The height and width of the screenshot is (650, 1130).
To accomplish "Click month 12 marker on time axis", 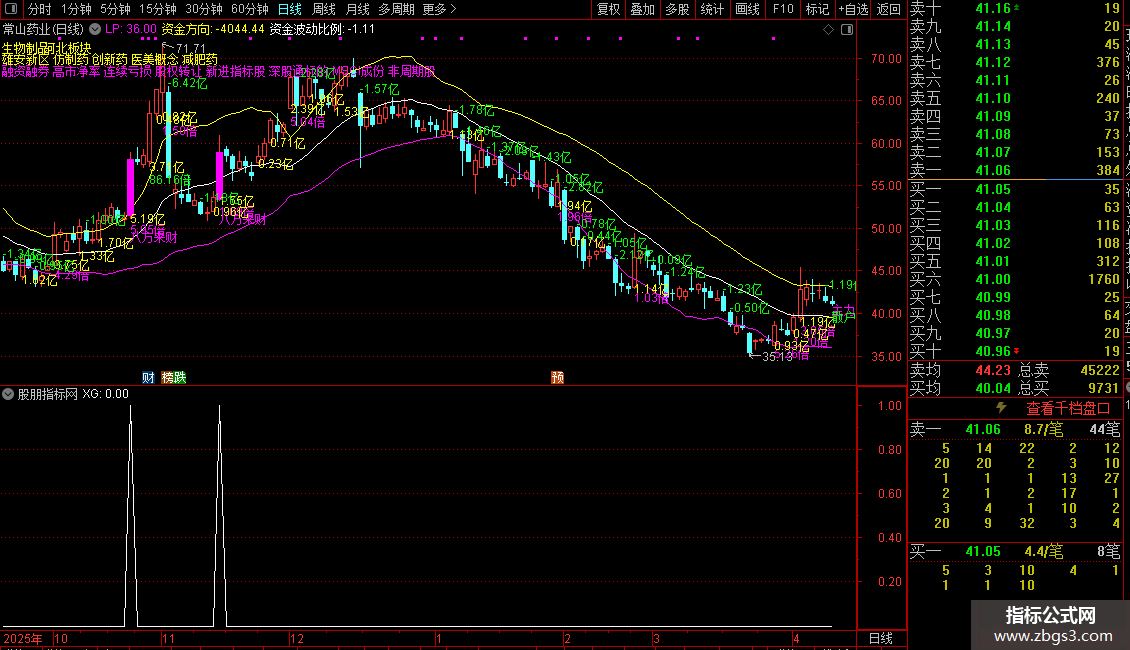I will pos(297,638).
